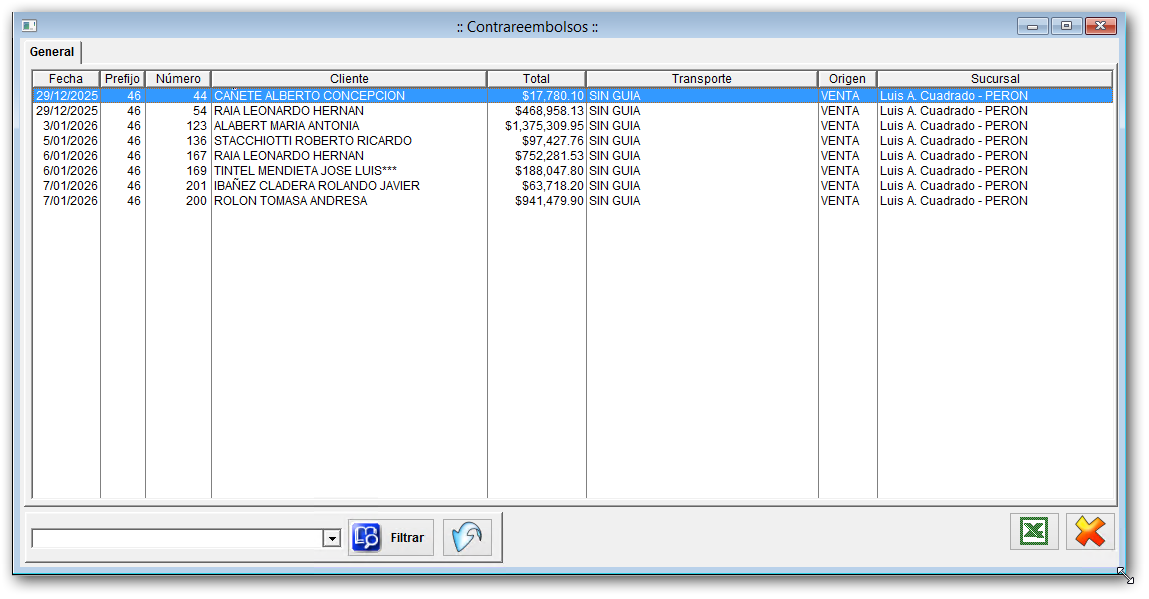Click the Total column header
Viewport: 1149px width, 599px height.
pos(536,79)
